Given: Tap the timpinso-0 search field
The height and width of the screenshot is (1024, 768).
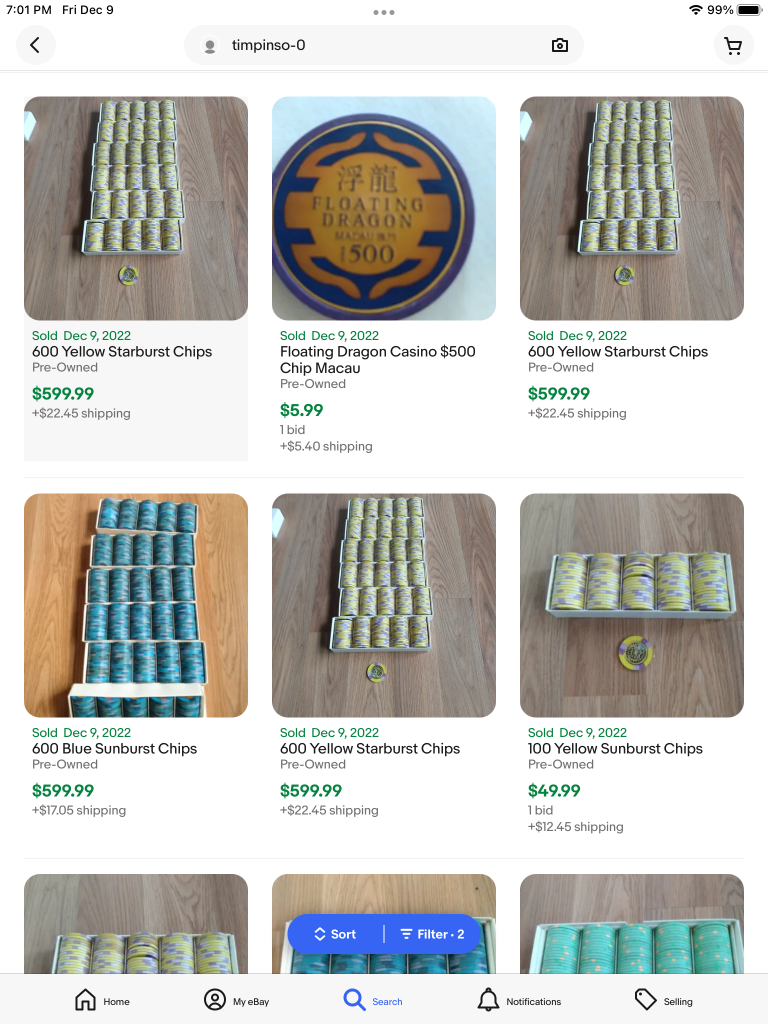Looking at the screenshot, I should (384, 45).
